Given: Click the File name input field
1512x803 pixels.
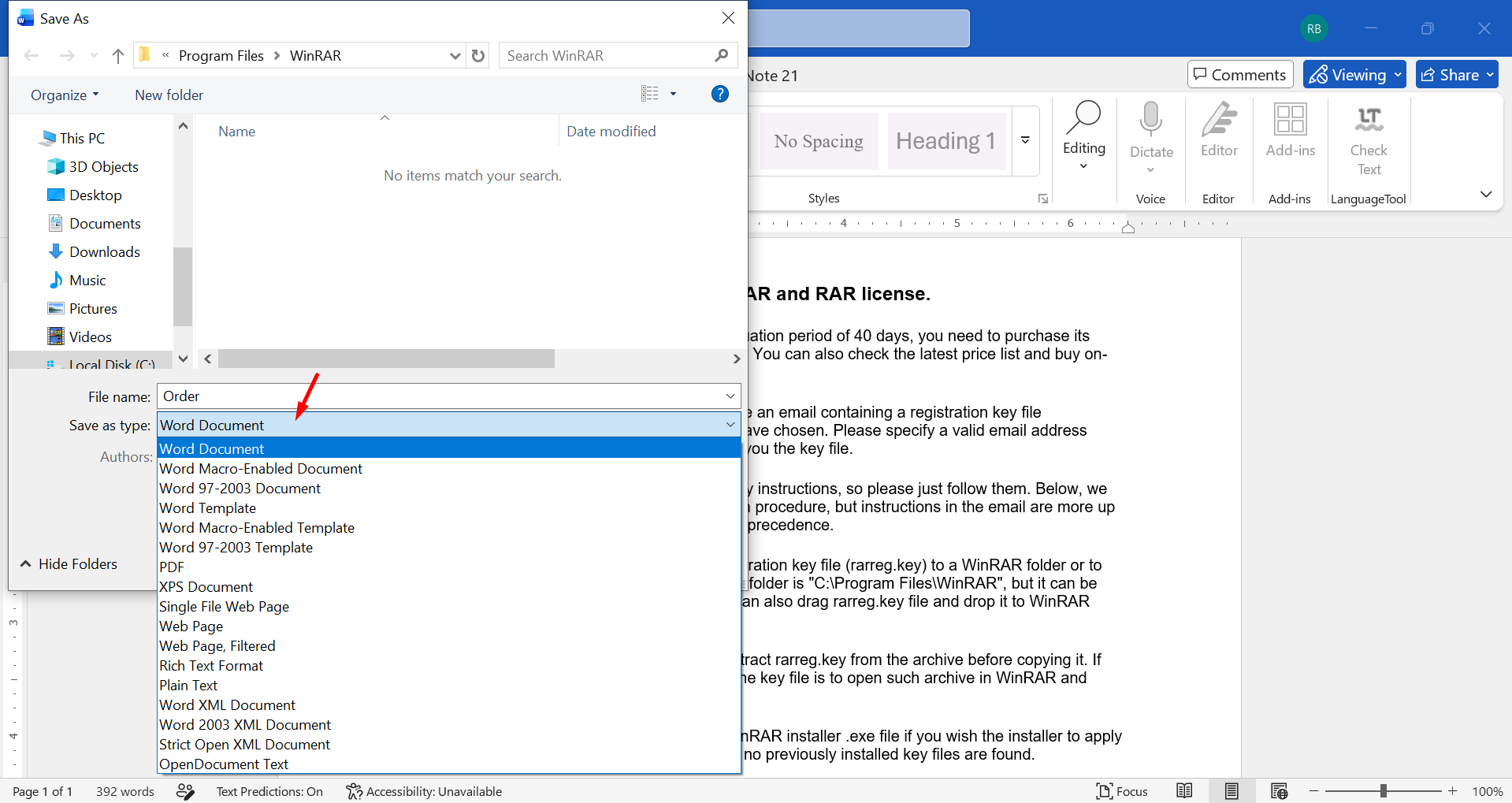Looking at the screenshot, I should tap(440, 396).
